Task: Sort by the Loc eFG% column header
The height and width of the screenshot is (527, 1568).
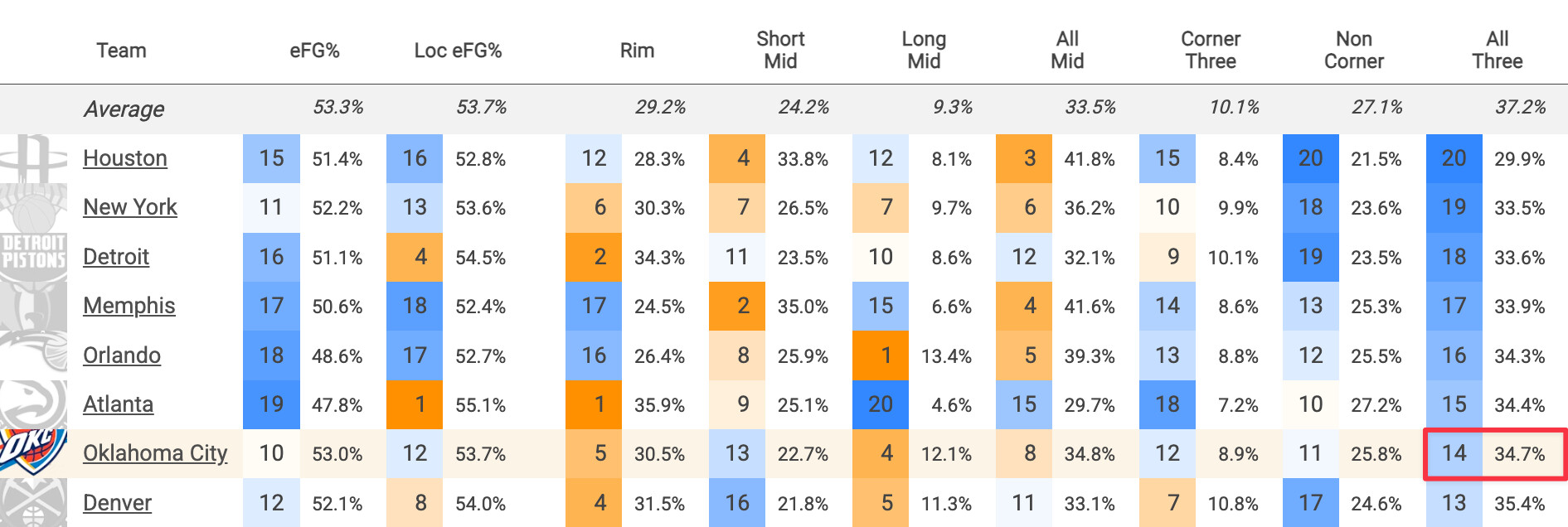Action: pos(458,51)
